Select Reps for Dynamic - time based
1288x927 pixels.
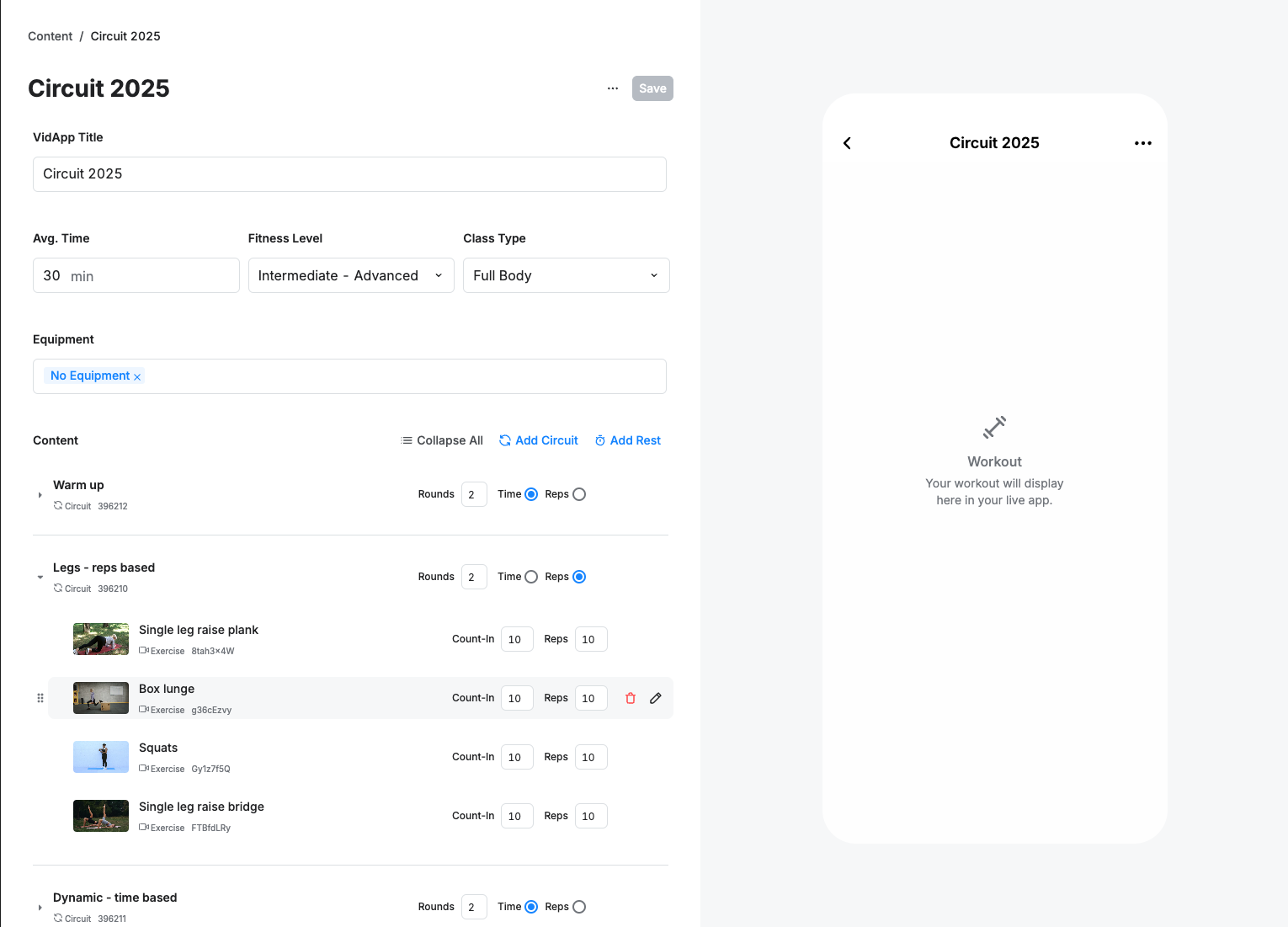click(579, 907)
